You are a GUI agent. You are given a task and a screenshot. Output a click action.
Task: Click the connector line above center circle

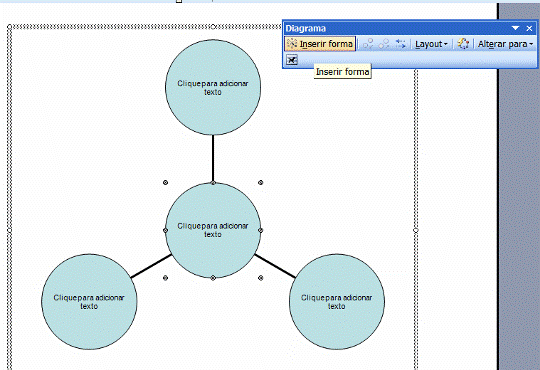[x=213, y=158]
